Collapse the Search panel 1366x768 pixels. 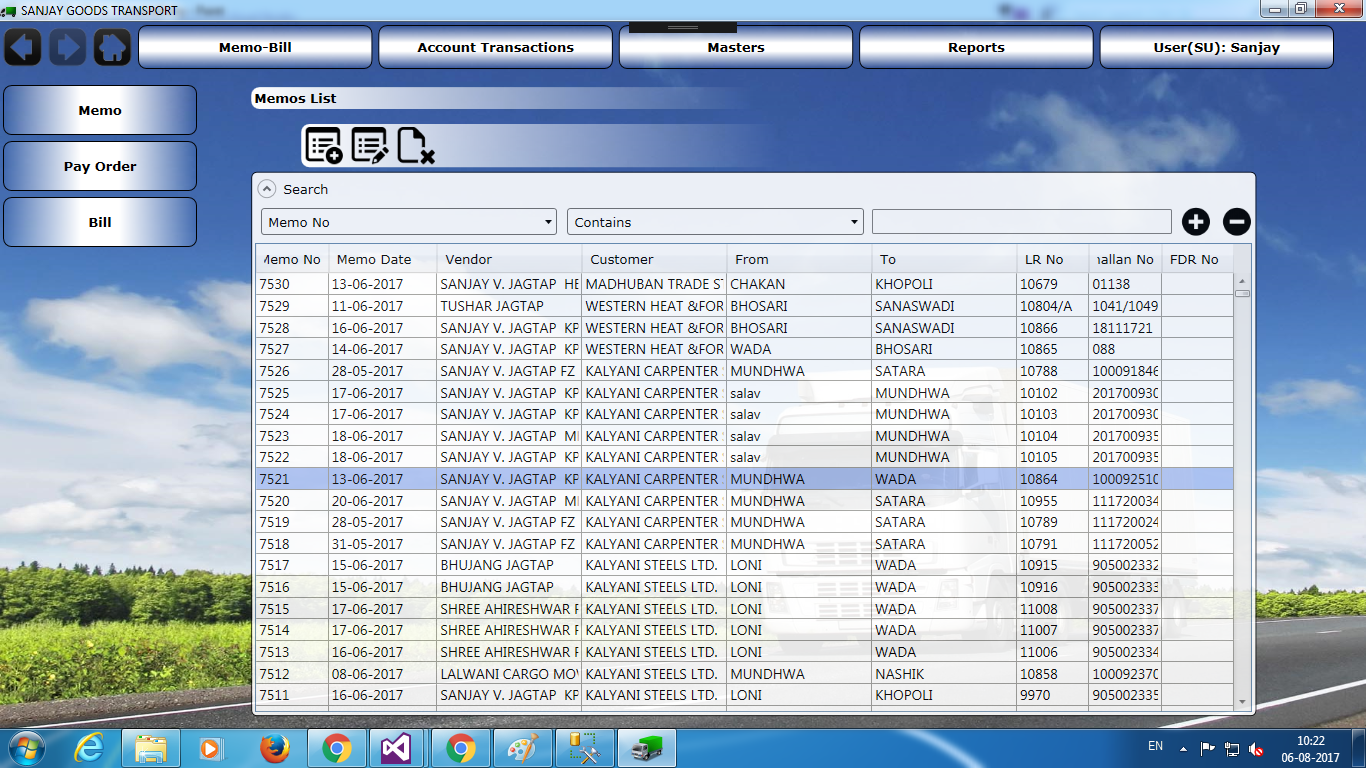tap(266, 189)
